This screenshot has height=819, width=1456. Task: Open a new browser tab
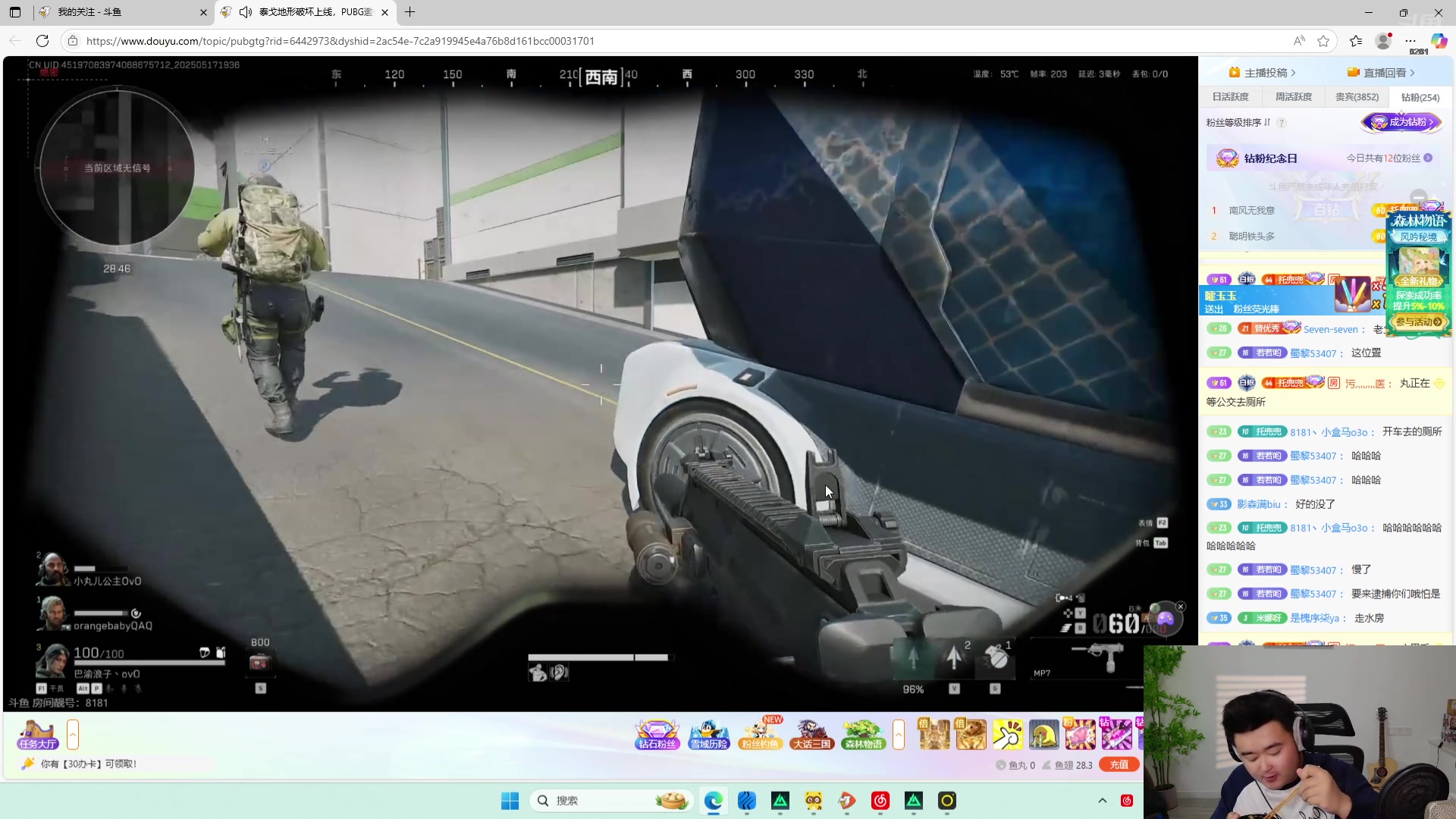pos(409,12)
